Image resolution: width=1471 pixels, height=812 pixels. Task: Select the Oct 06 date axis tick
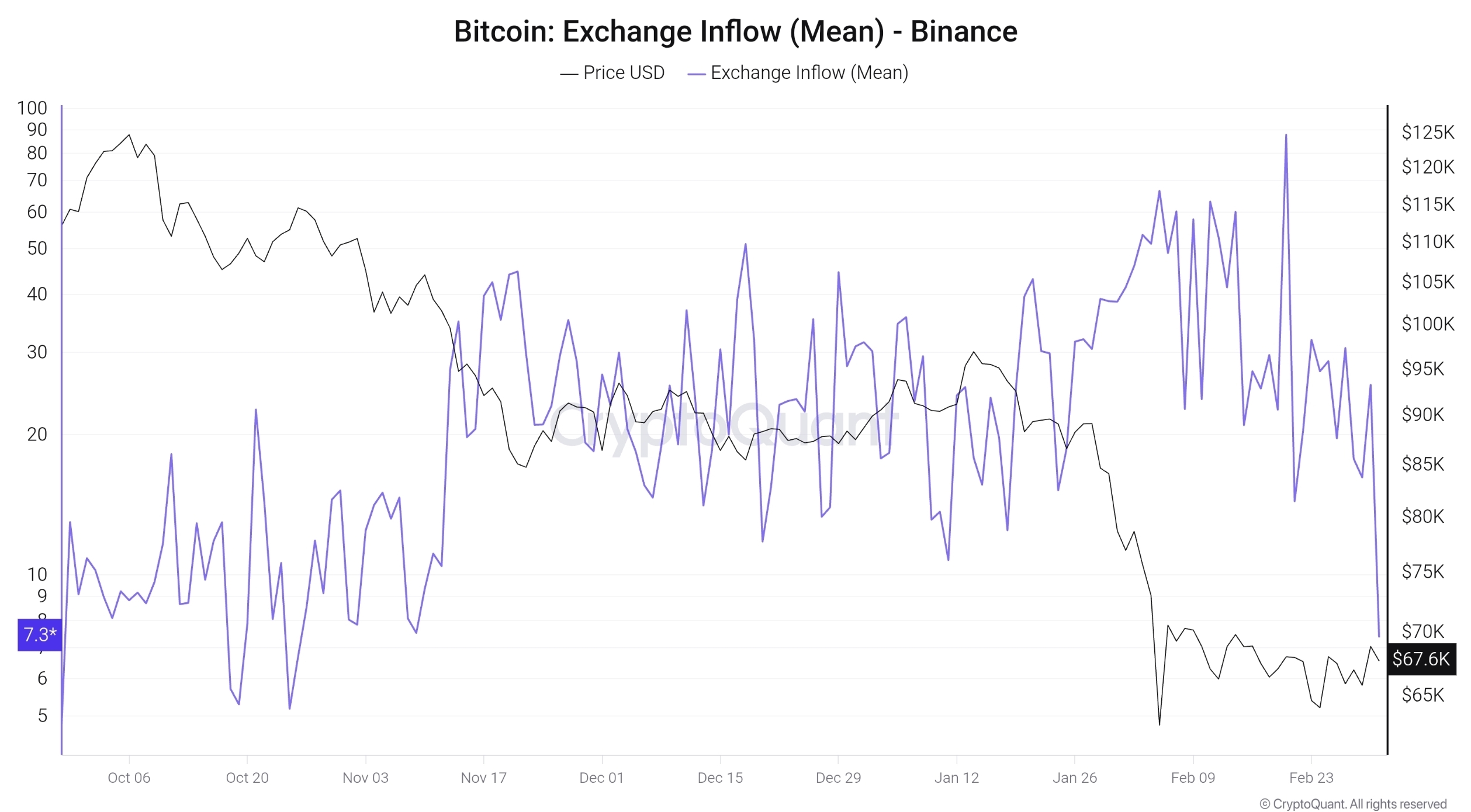(x=129, y=778)
